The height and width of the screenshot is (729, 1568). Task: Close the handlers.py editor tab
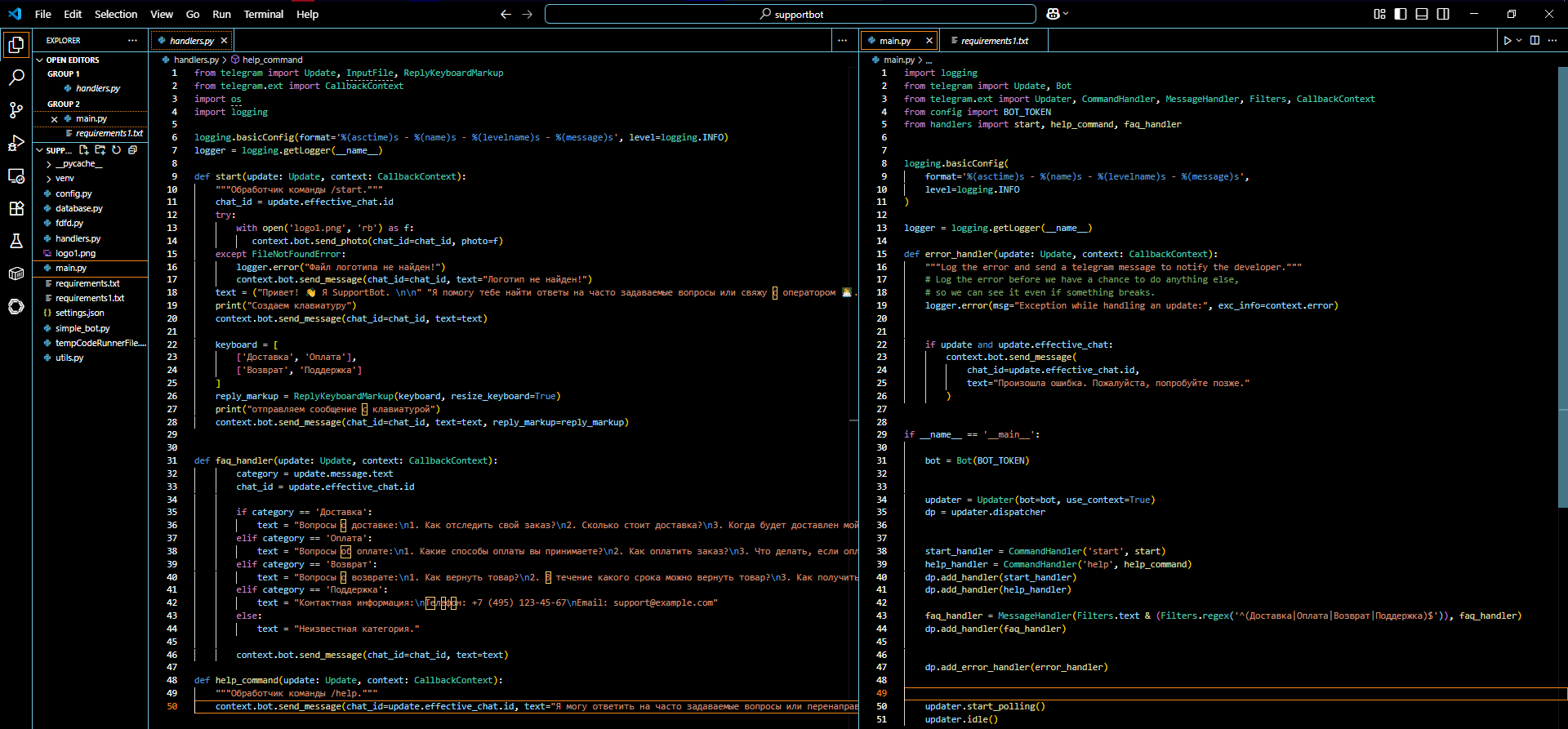(224, 41)
